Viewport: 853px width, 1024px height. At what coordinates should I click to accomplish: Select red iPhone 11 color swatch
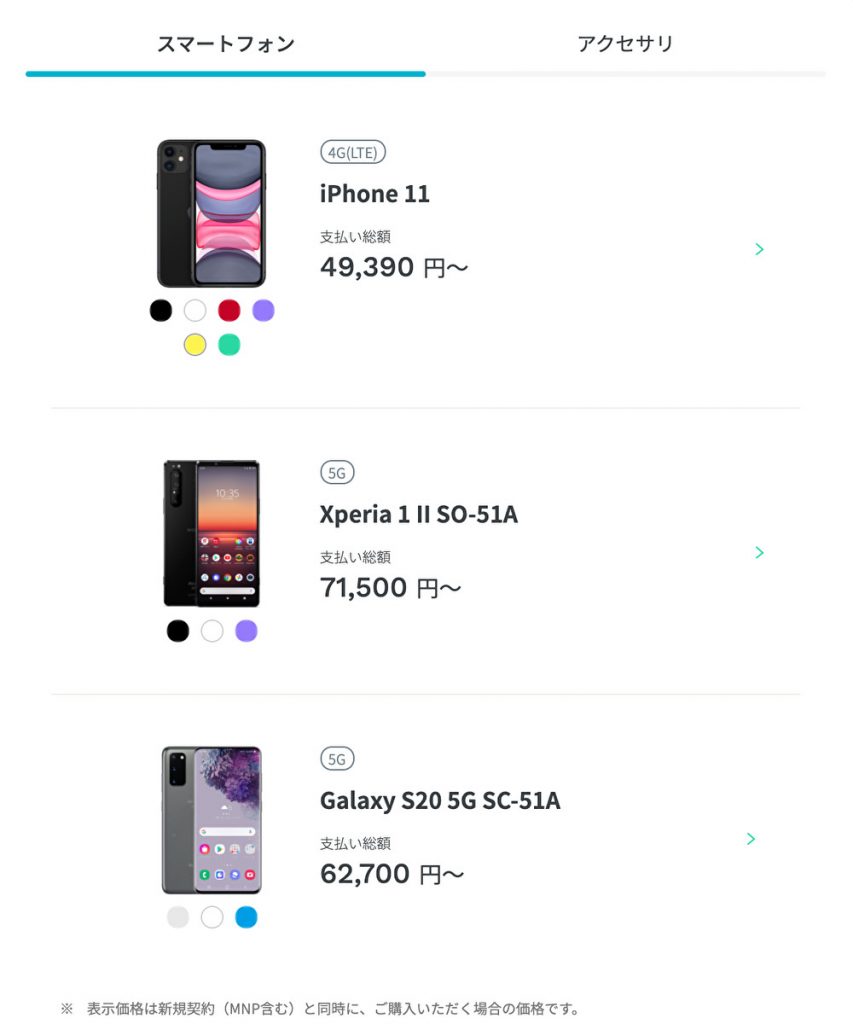229,310
